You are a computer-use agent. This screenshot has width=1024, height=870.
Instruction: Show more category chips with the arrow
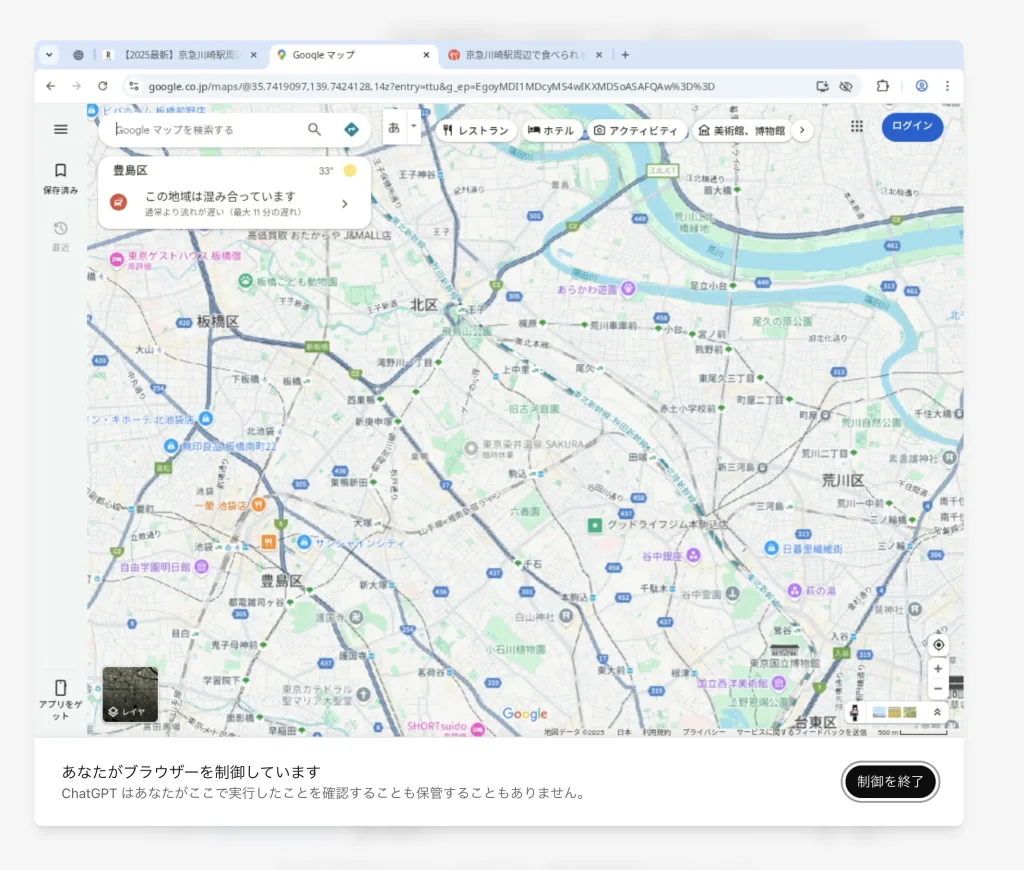coord(802,130)
